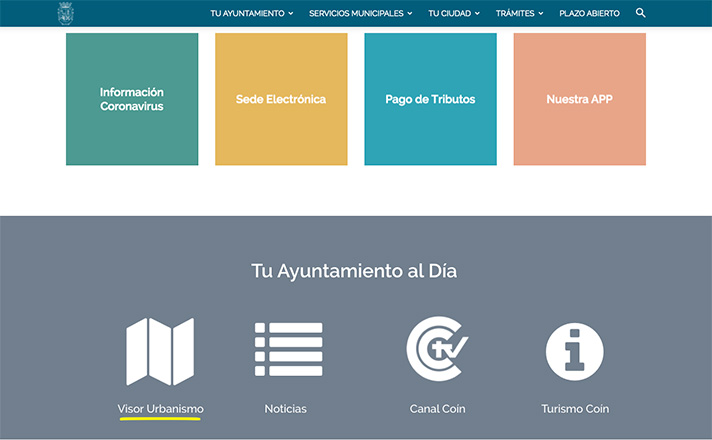The image size is (712, 440).
Task: Click the Tu Ayuntamiento al Día heading
Action: (x=355, y=271)
